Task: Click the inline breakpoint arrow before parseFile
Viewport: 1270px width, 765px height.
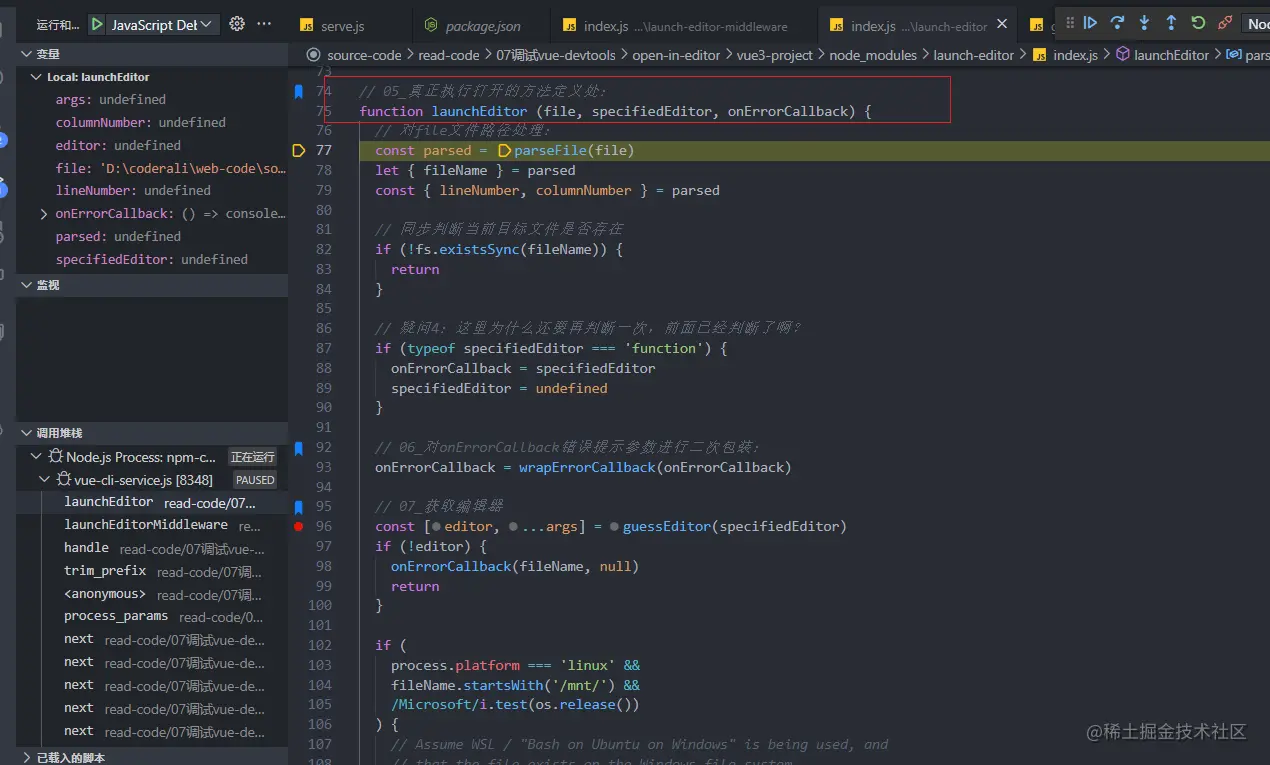Action: (504, 151)
